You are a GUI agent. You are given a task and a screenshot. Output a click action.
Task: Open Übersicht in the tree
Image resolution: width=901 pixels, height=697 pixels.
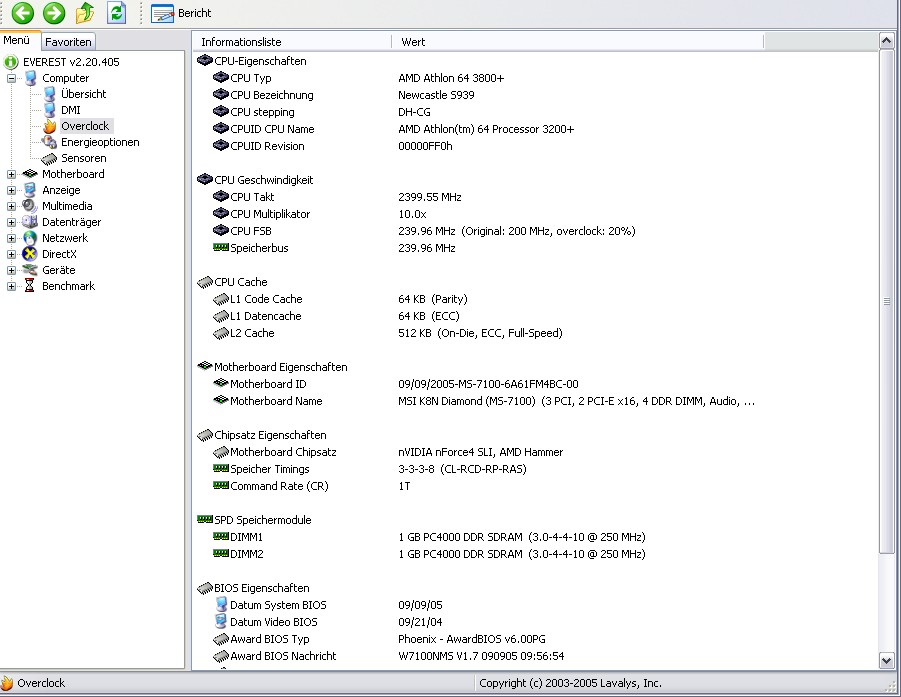[x=83, y=94]
